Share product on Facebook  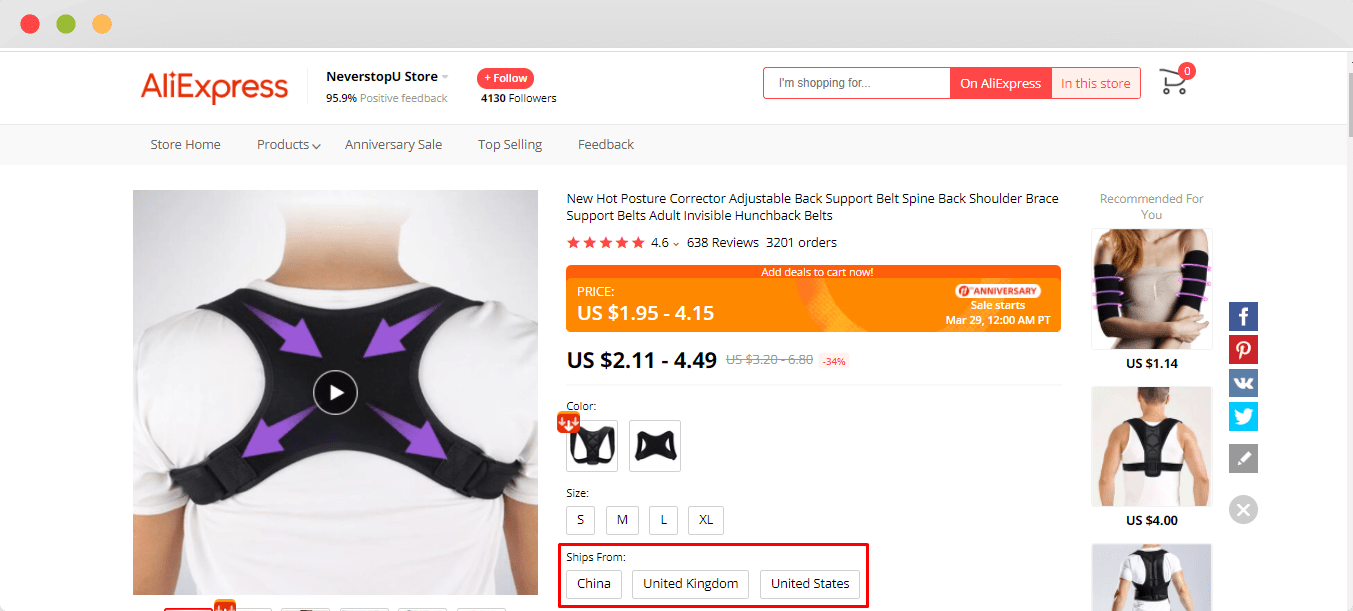pos(1243,317)
